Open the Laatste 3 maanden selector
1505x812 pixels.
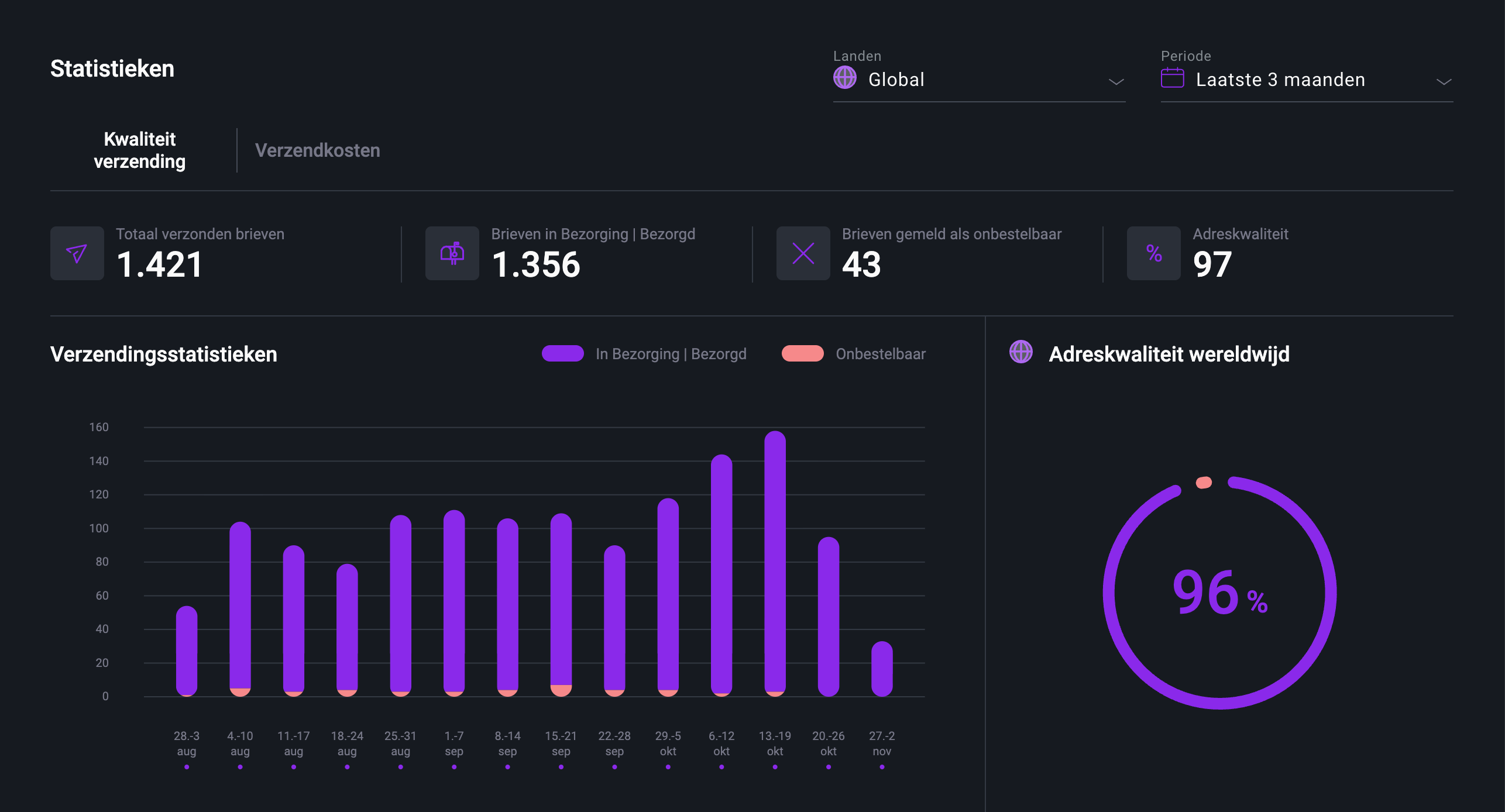point(1280,80)
